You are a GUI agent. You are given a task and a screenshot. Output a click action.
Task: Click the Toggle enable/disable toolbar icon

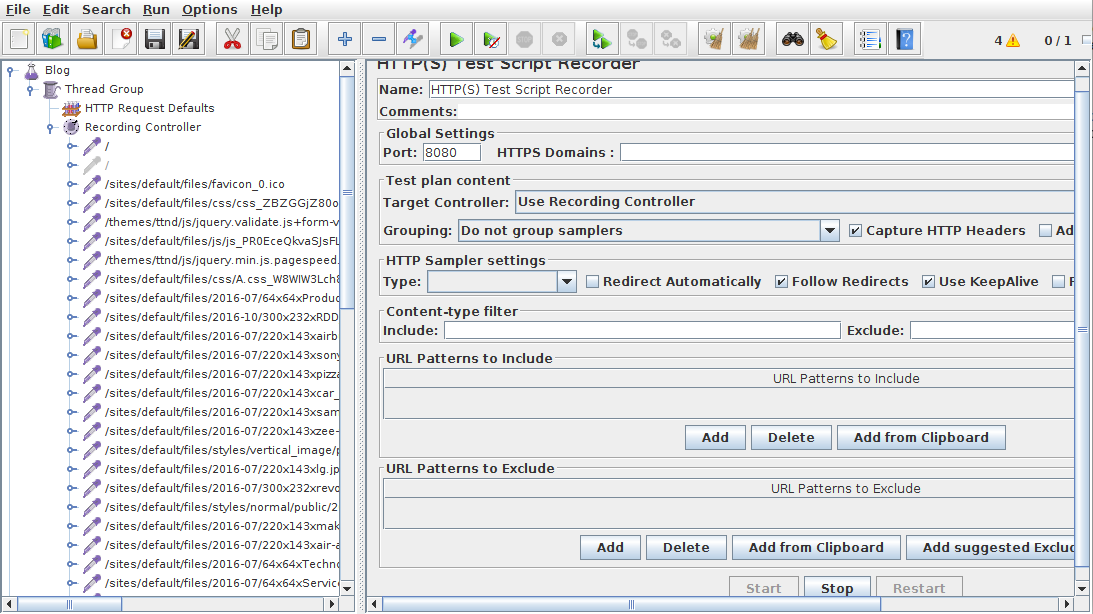click(x=413, y=39)
